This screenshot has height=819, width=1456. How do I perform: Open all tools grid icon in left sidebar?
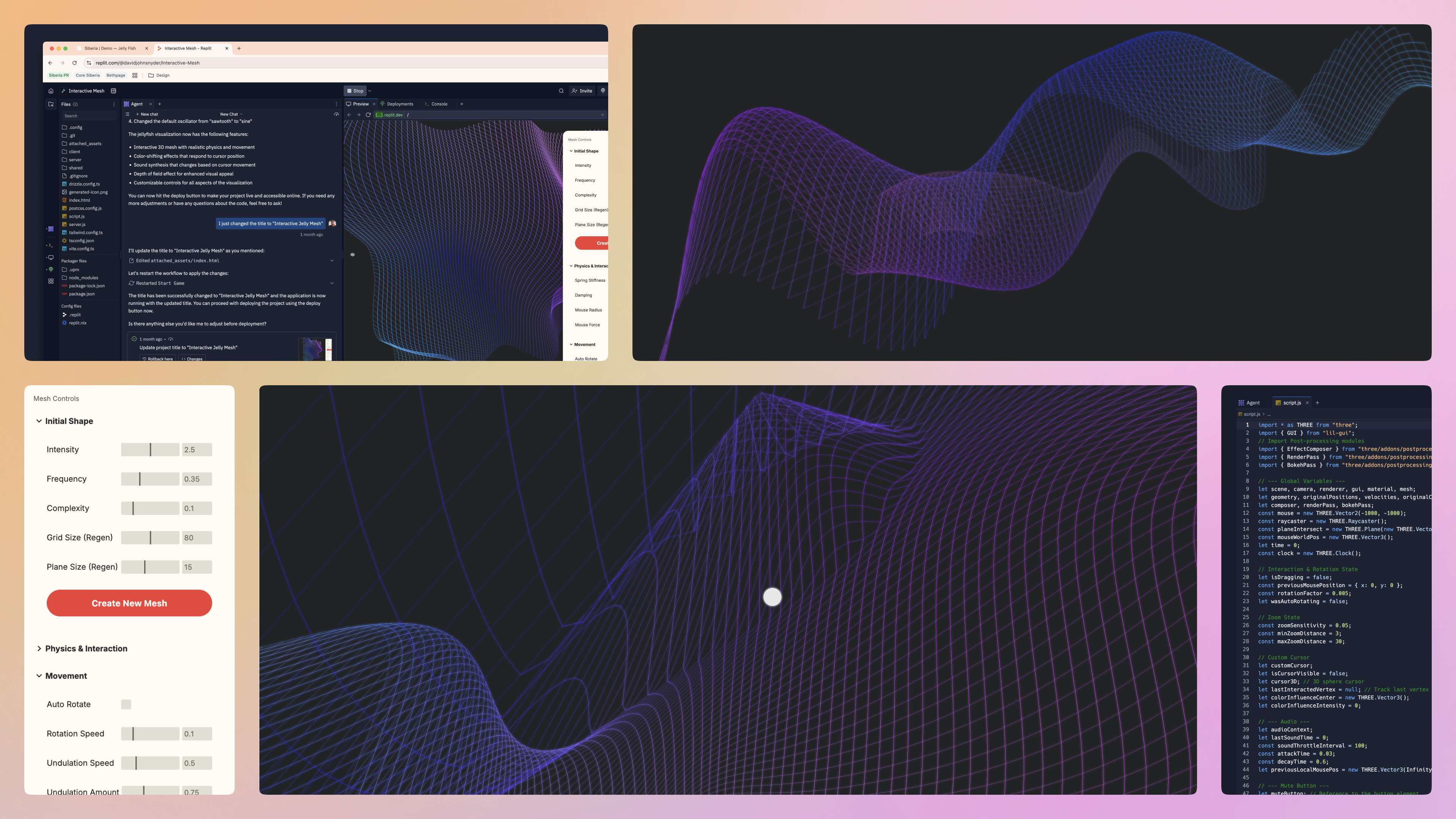(51, 281)
